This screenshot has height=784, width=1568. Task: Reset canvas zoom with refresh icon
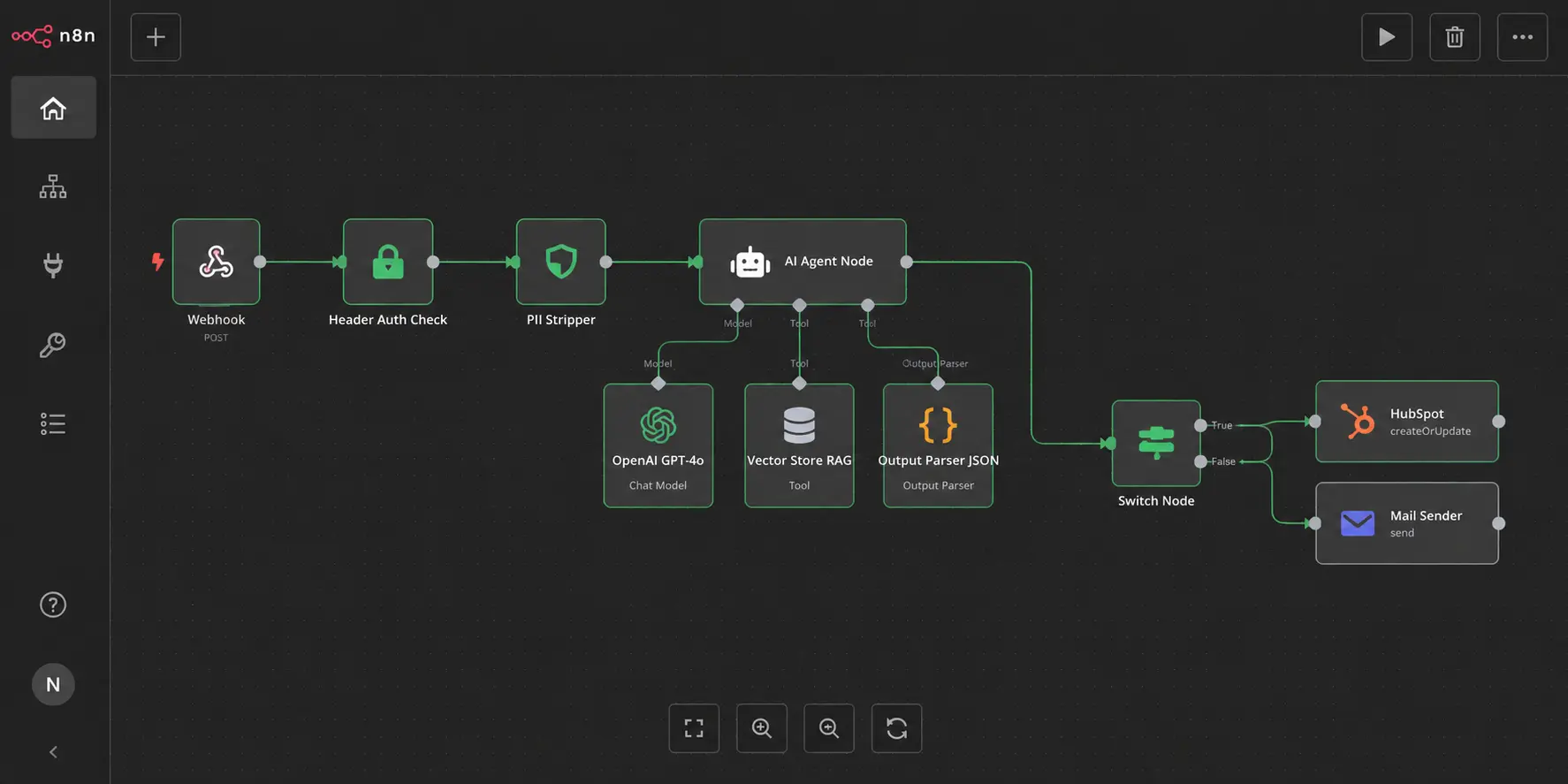896,728
